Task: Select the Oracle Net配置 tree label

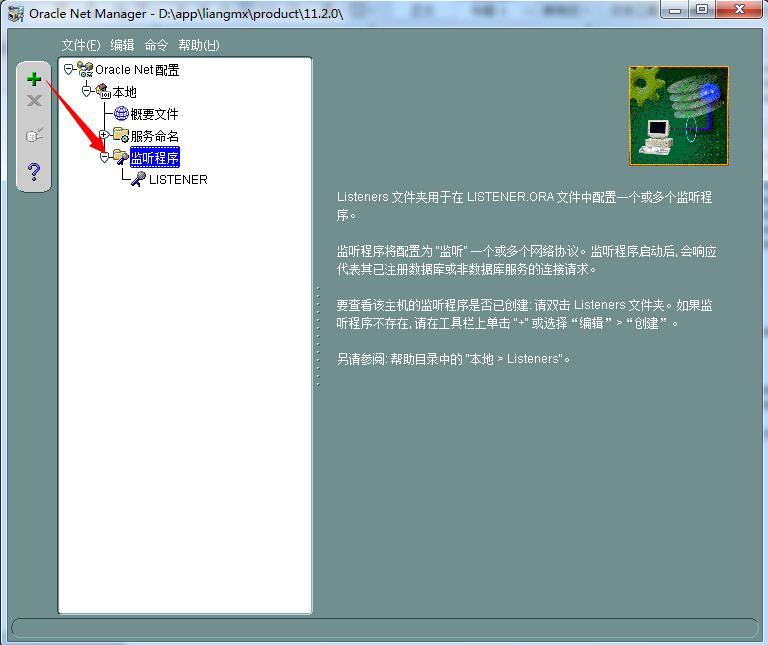Action: coord(137,70)
